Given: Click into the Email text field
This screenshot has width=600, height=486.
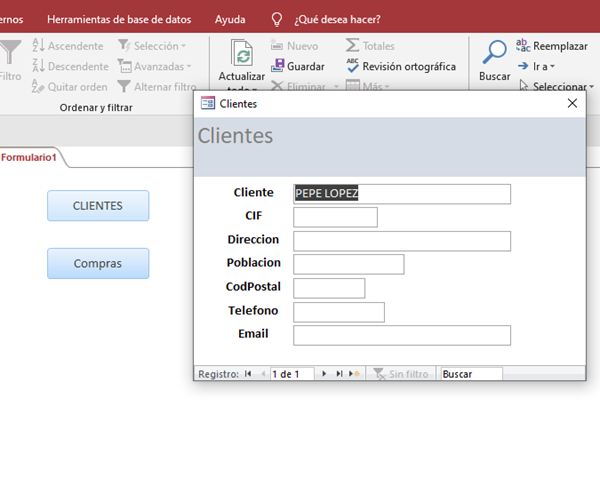Looking at the screenshot, I should click(401, 335).
